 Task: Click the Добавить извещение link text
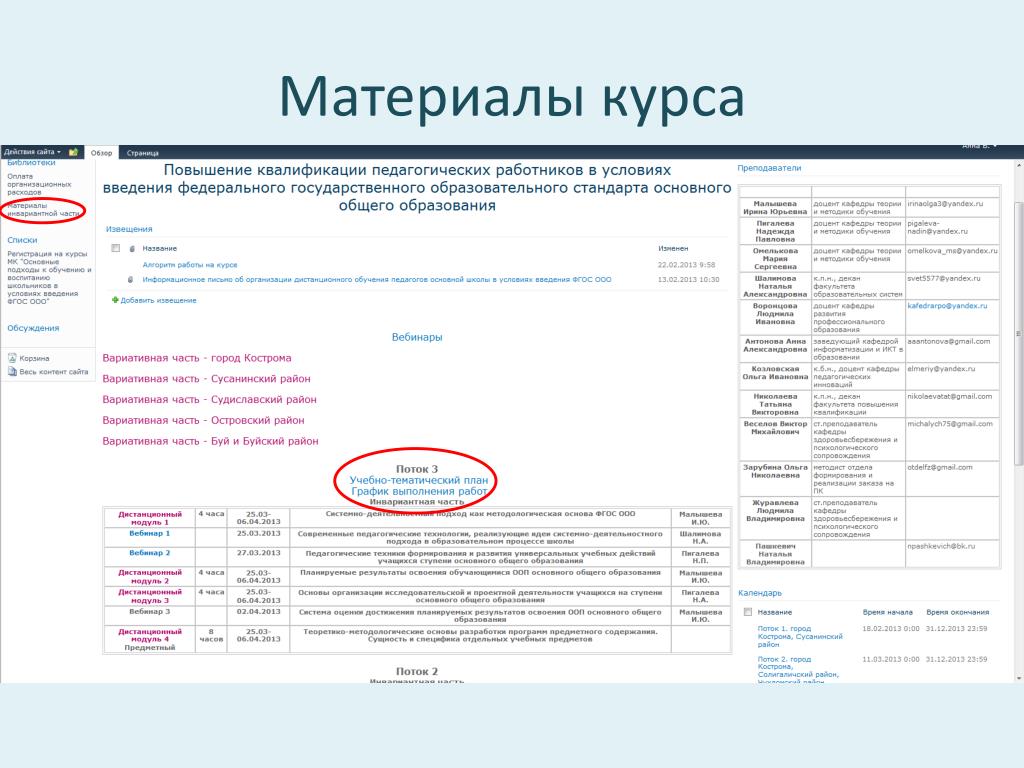coord(159,300)
